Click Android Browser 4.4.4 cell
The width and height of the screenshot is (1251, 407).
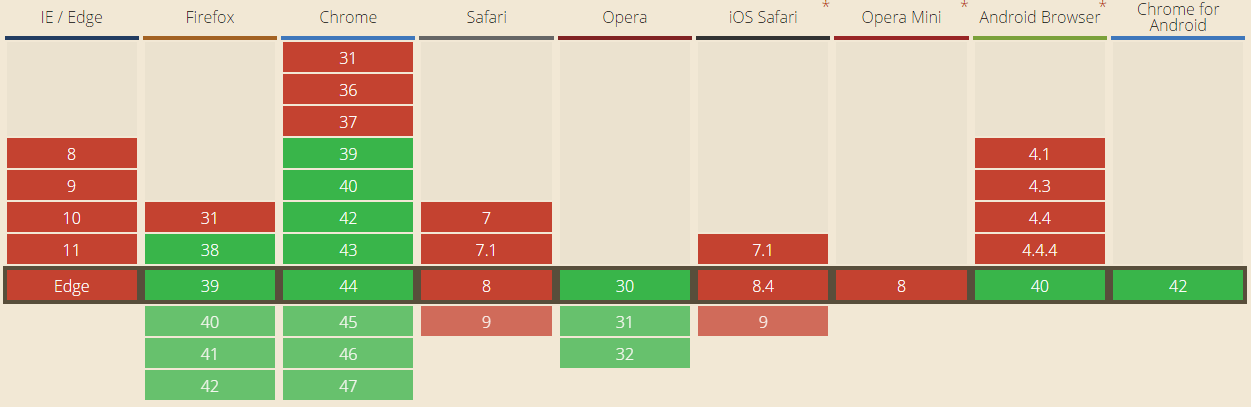click(1040, 250)
